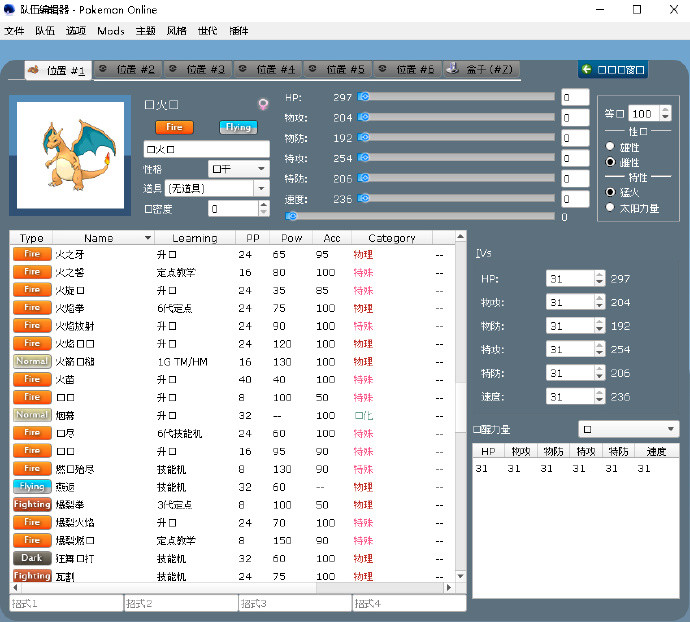Click the Fire type icon for 火苗
Screen dimensions: 690x622
pyautogui.click(x=32, y=379)
